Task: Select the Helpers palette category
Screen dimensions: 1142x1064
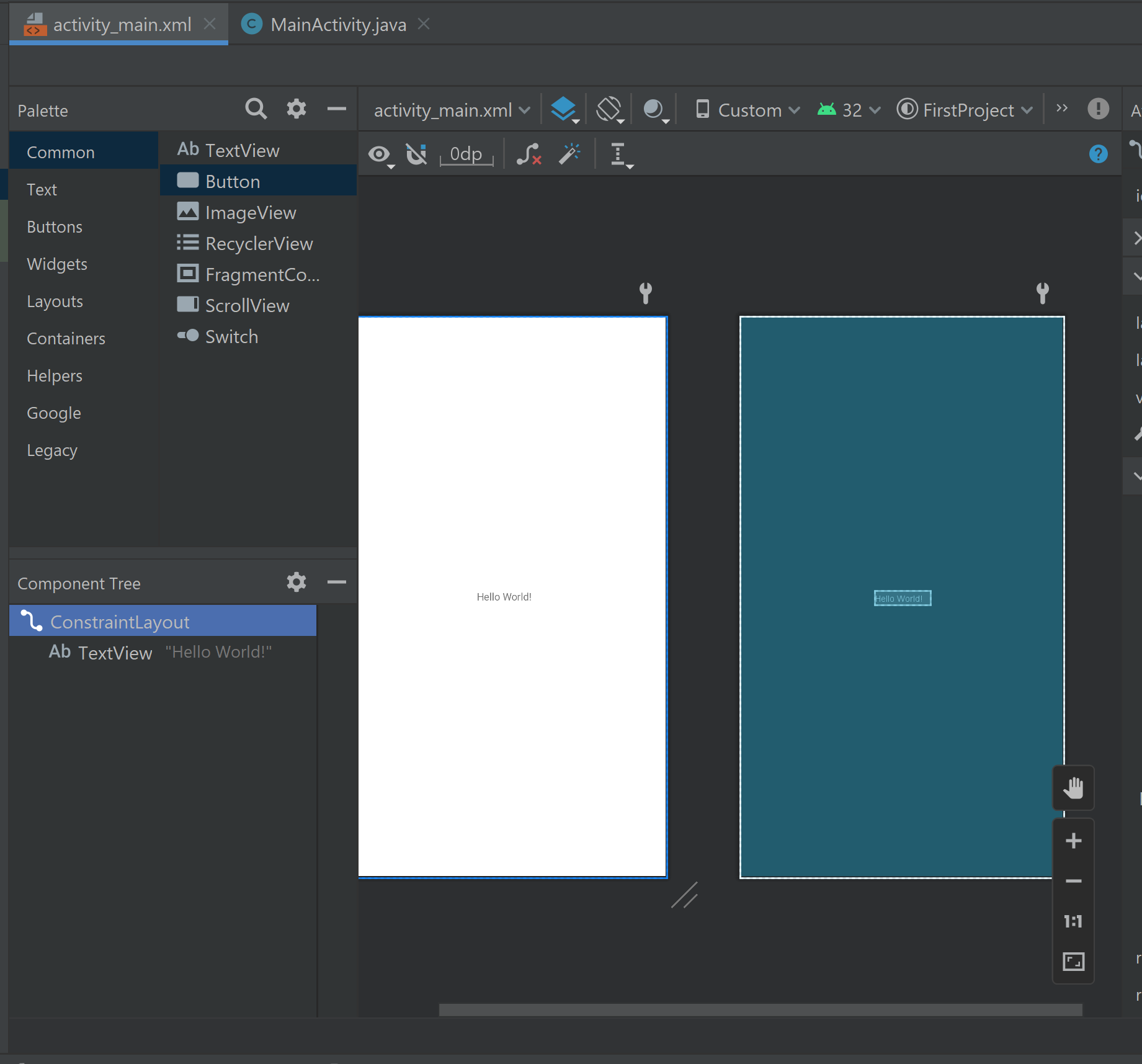Action: (x=84, y=375)
